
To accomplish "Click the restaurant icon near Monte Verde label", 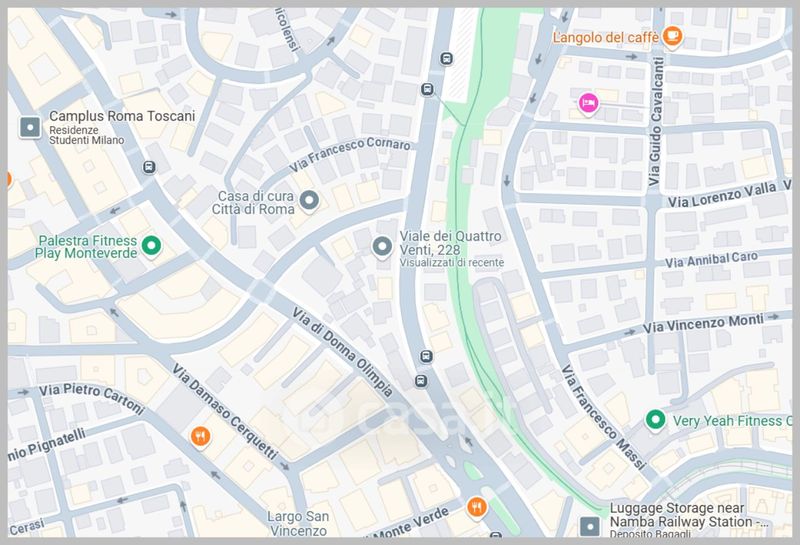I will [x=477, y=507].
